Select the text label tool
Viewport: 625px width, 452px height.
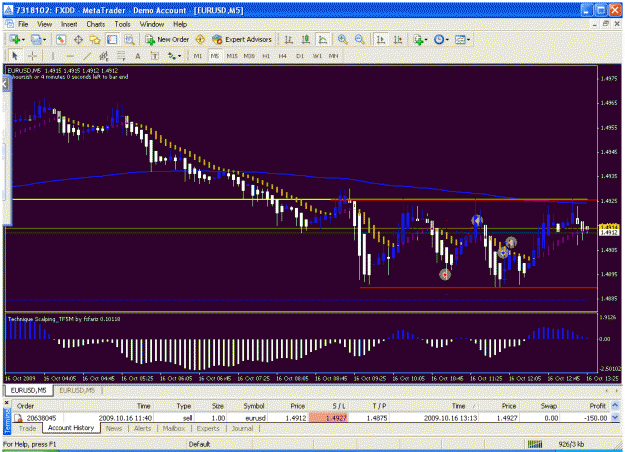pos(155,56)
